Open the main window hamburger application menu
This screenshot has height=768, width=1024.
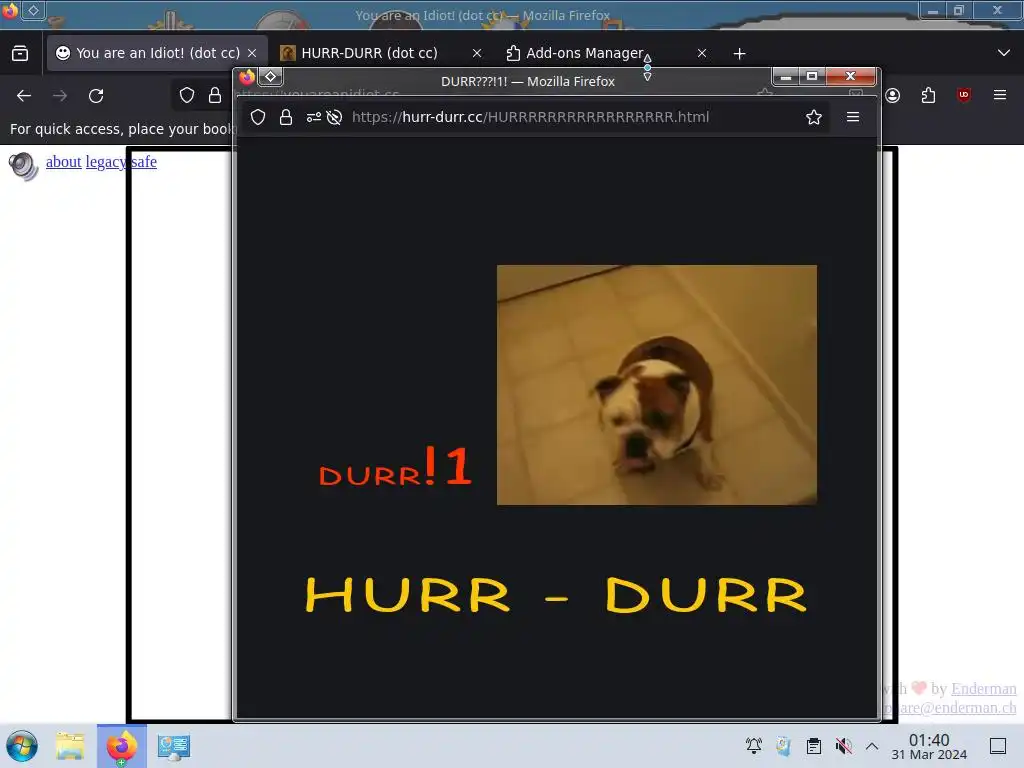pyautogui.click(x=1000, y=95)
